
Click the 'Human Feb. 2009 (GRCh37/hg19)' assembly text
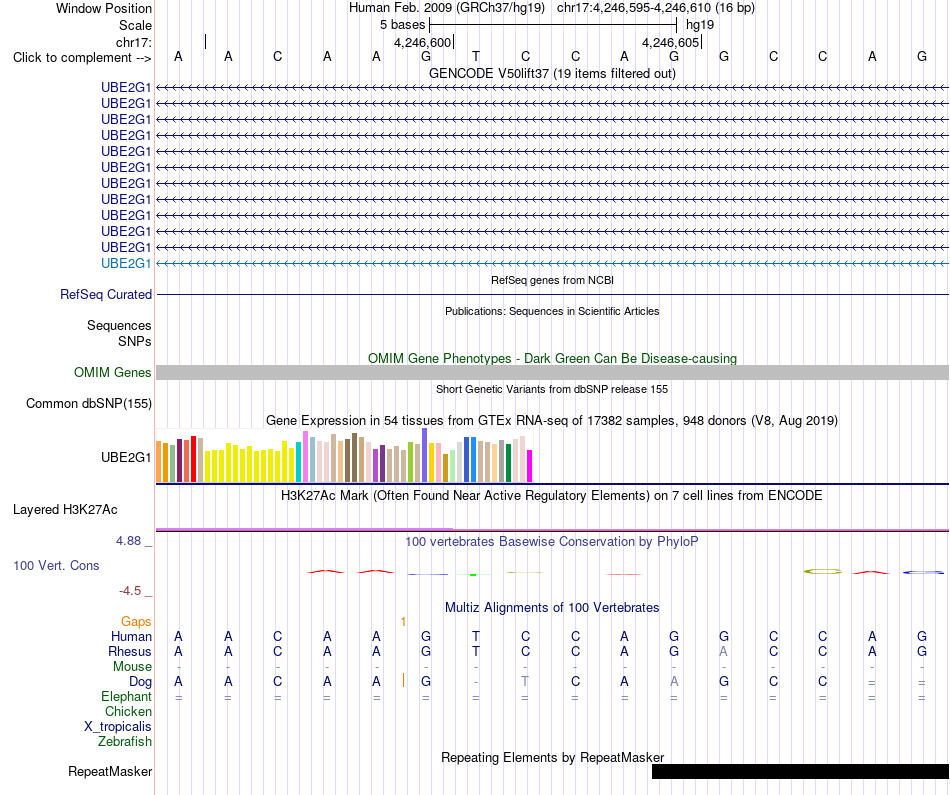click(x=447, y=8)
